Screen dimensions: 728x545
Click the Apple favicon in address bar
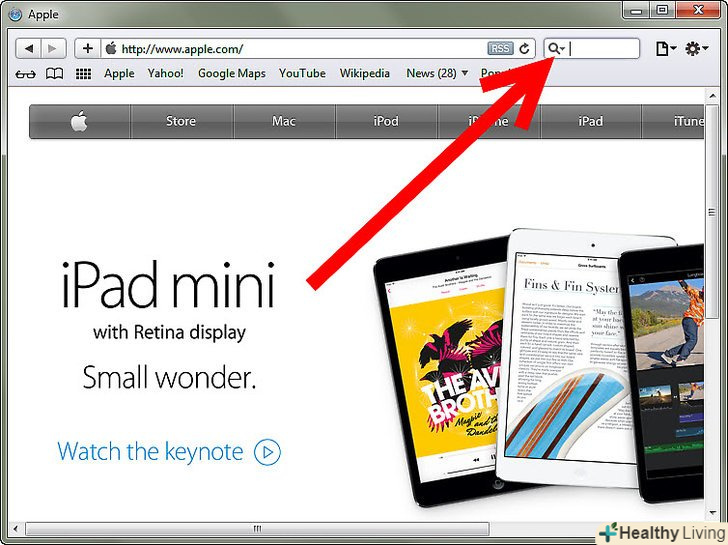[110, 48]
